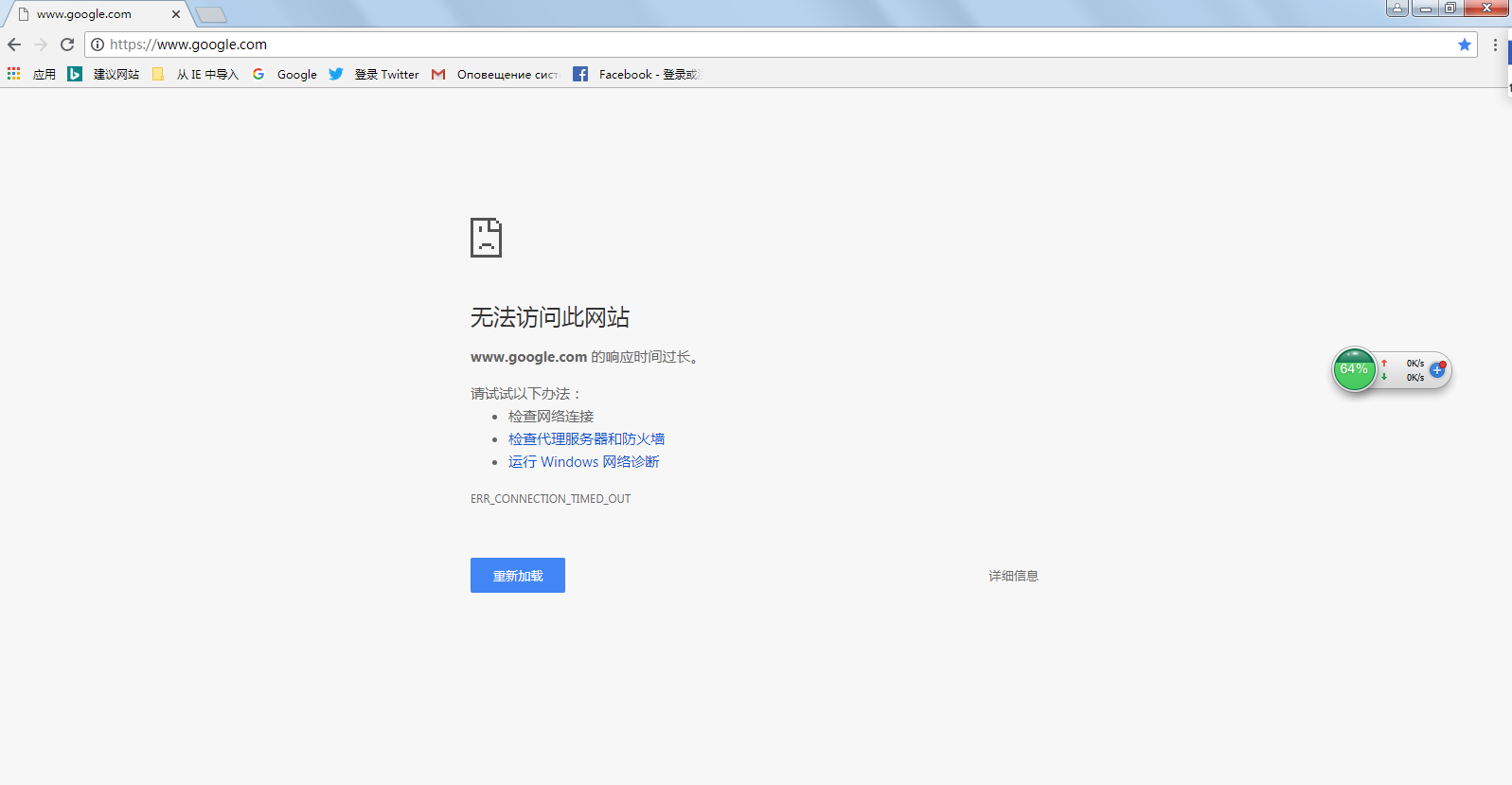Open the Google bookmark
Screen dimensions: 1512x785
284,74
